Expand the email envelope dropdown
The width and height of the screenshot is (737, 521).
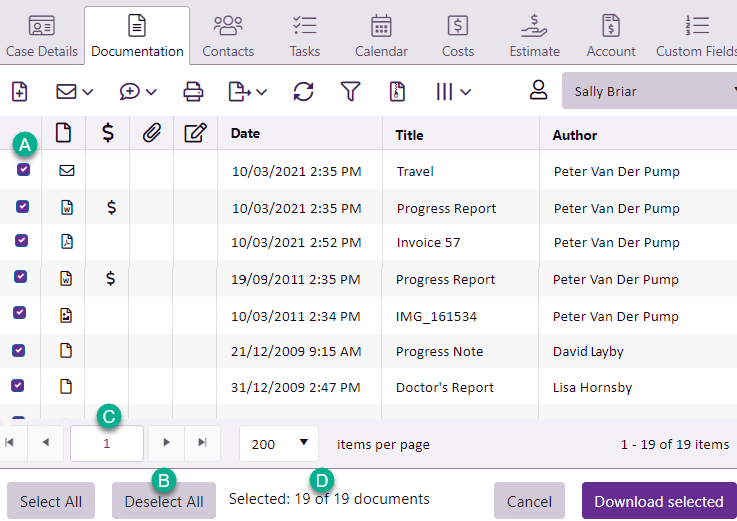coord(75,92)
